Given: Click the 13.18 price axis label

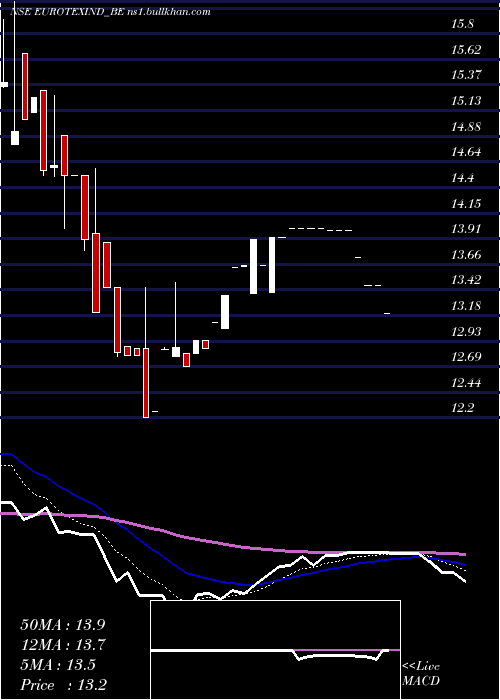Looking at the screenshot, I should click(467, 306).
